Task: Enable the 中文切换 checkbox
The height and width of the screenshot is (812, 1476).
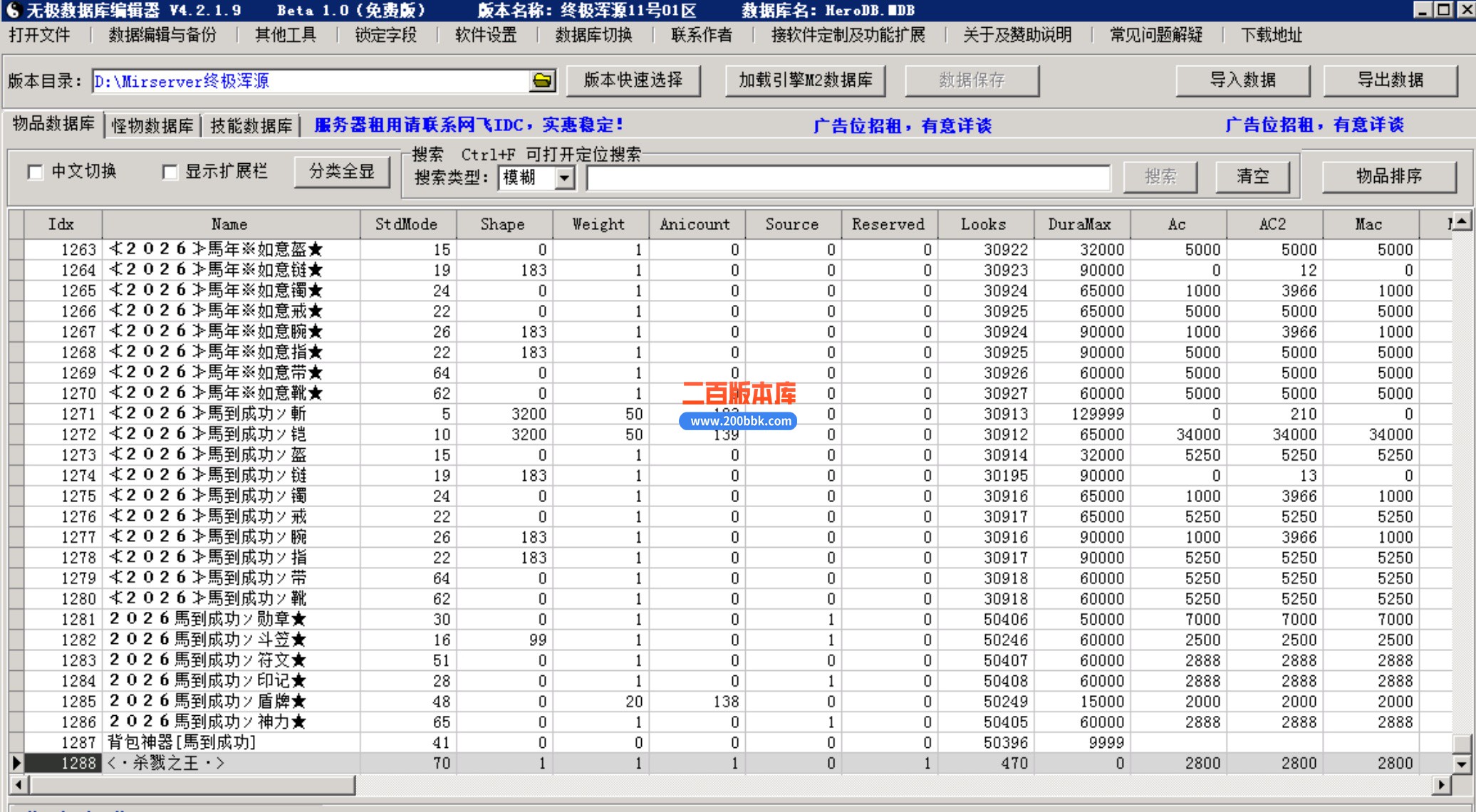Action: (35, 172)
